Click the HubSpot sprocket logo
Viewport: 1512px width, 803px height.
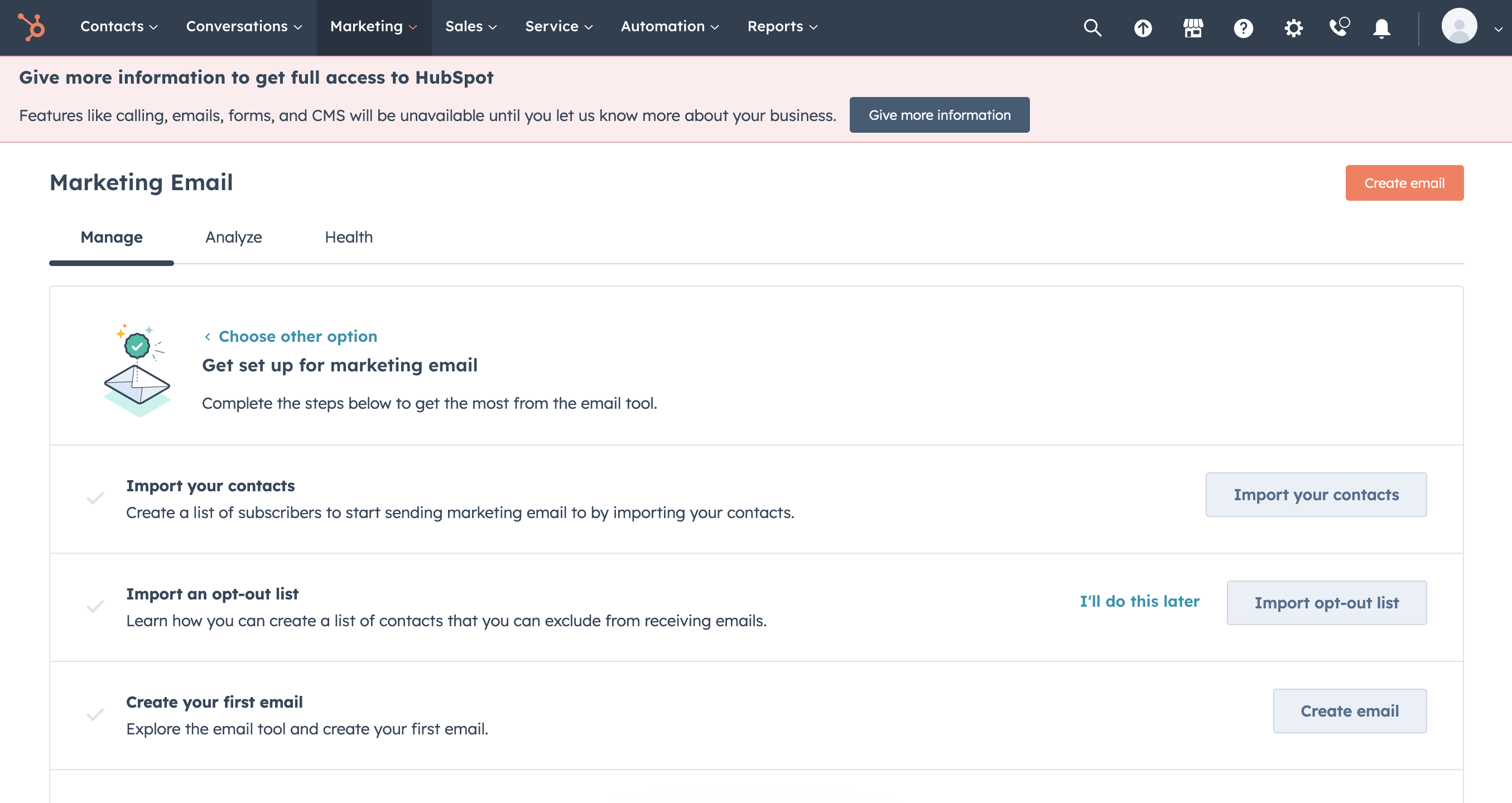point(31,27)
